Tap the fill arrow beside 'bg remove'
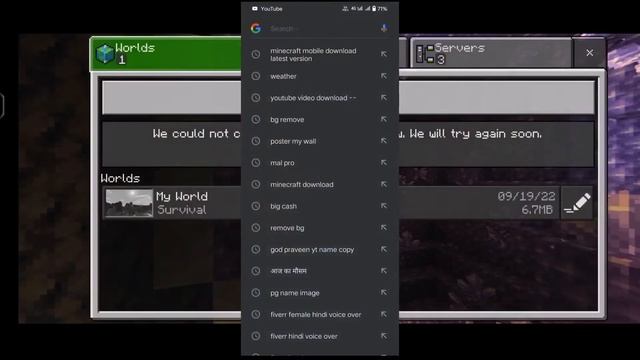 pos(384,119)
